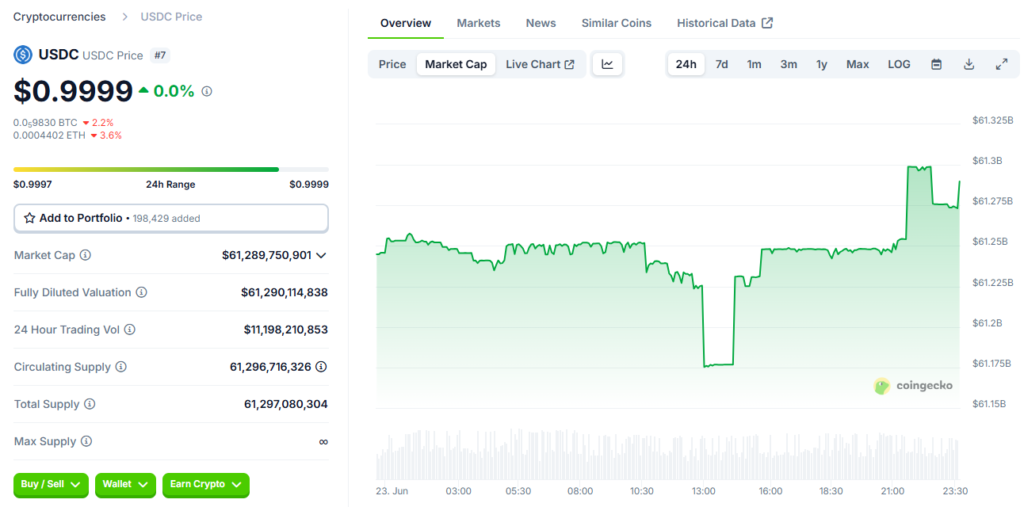Switch chart to Price view
This screenshot has width=1024, height=507.
pyautogui.click(x=392, y=64)
